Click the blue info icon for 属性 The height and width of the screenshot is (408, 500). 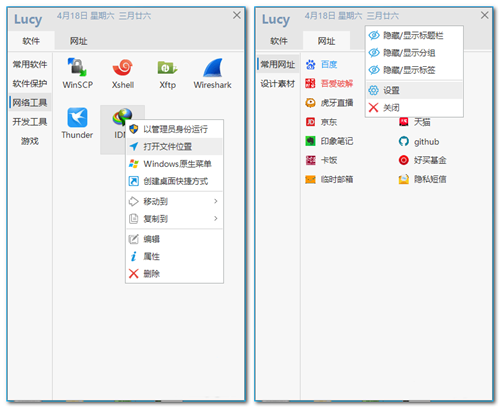pos(134,256)
